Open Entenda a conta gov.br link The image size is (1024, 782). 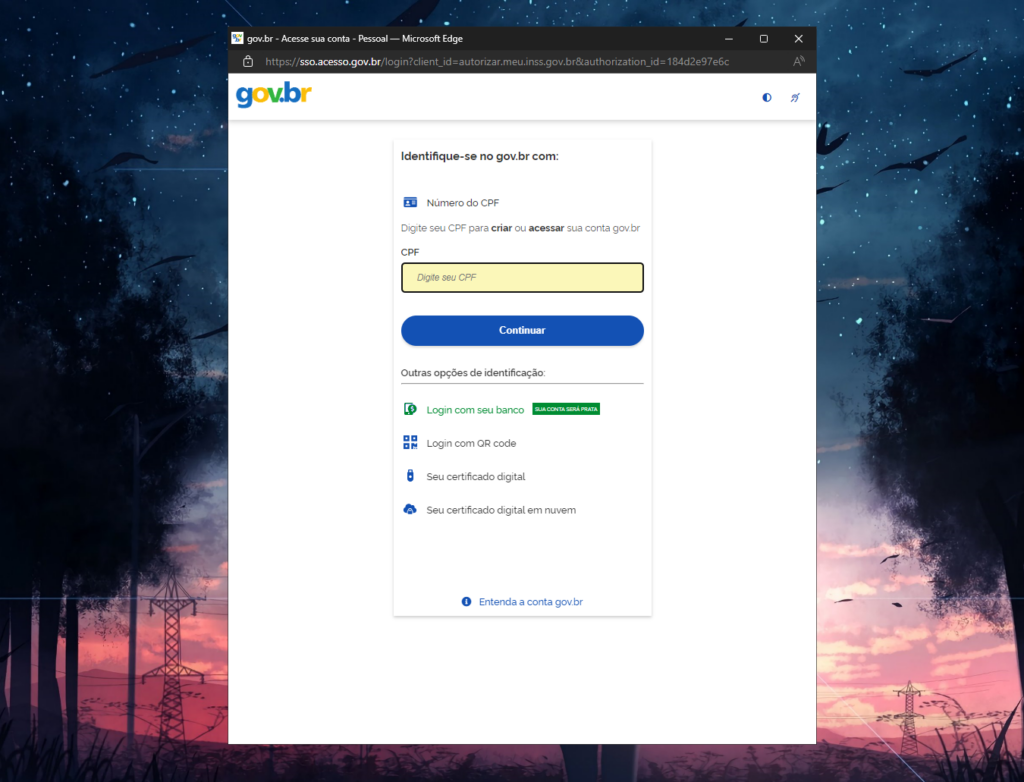pos(531,602)
